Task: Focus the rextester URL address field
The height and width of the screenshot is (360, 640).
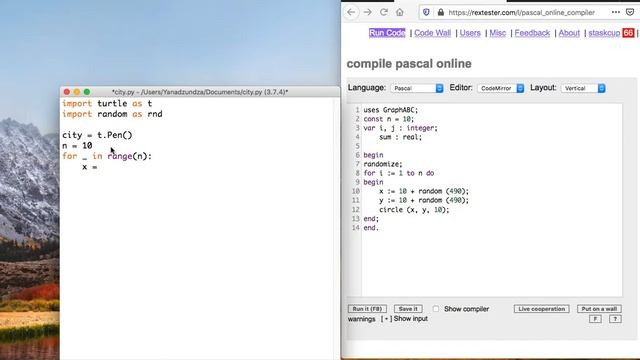Action: (521, 13)
